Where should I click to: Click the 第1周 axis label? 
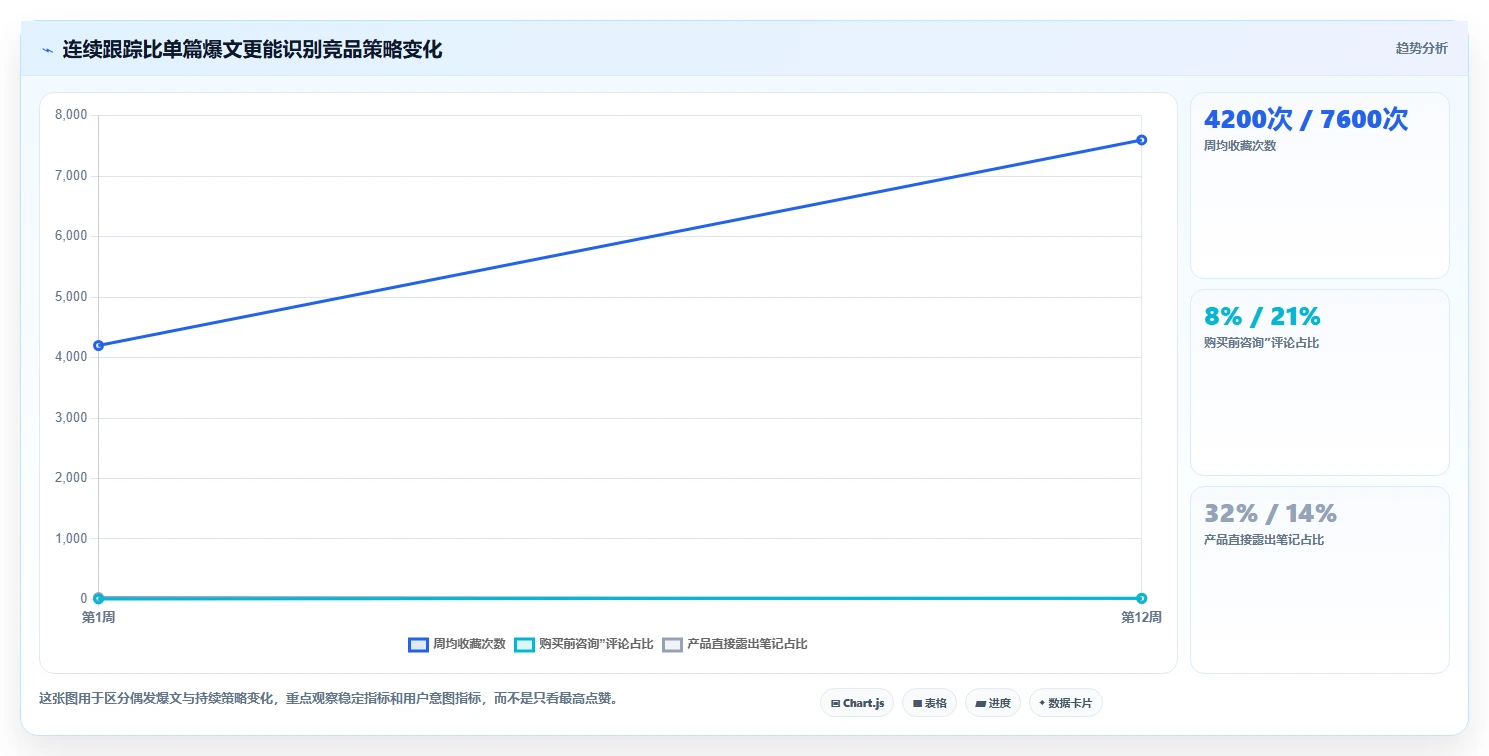[x=98, y=618]
